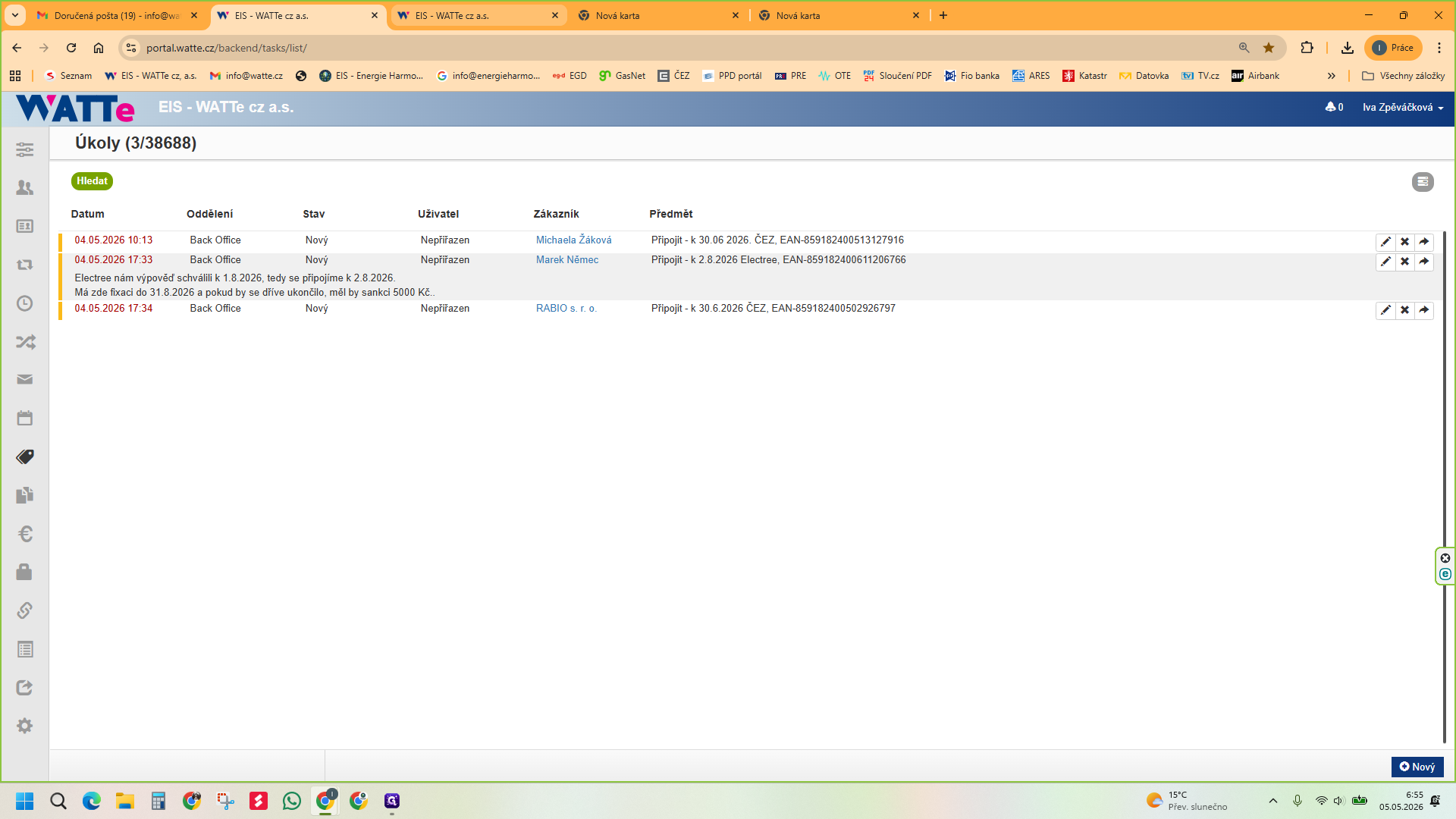Open the envelope mail icon in sidebar

click(x=25, y=379)
